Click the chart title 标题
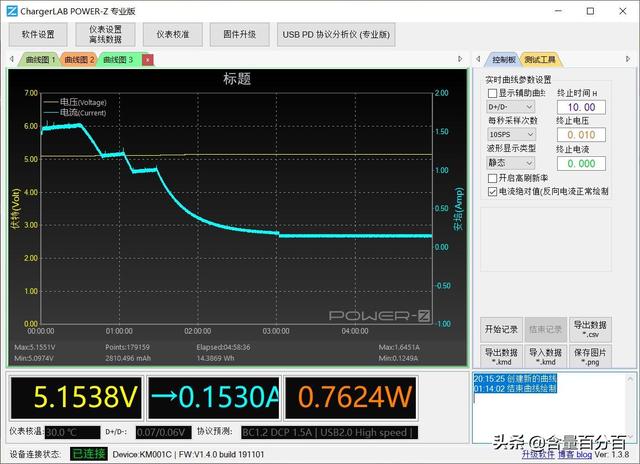Image resolution: width=640 pixels, height=464 pixels. pos(237,79)
